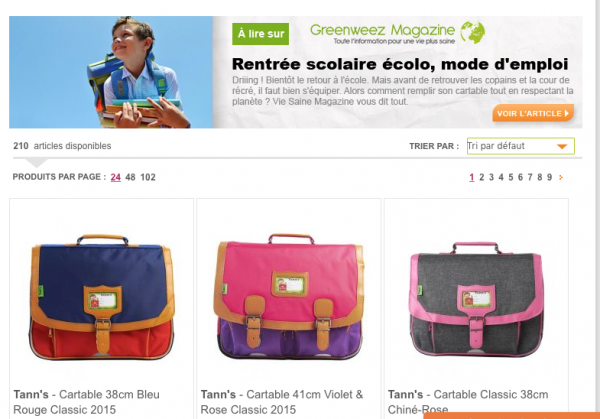The image size is (600, 419).
Task: Click the orange dropdown arrow in sort box
Action: [x=562, y=147]
